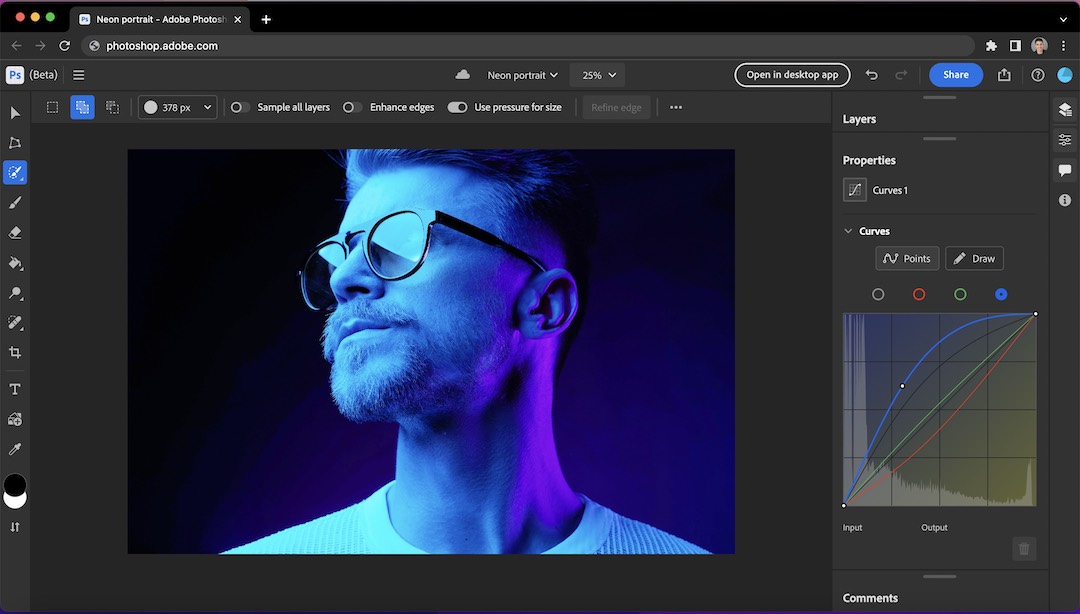Screen dimensions: 1080x614
Task: Open the browser side panel icon
Action: [1015, 45]
